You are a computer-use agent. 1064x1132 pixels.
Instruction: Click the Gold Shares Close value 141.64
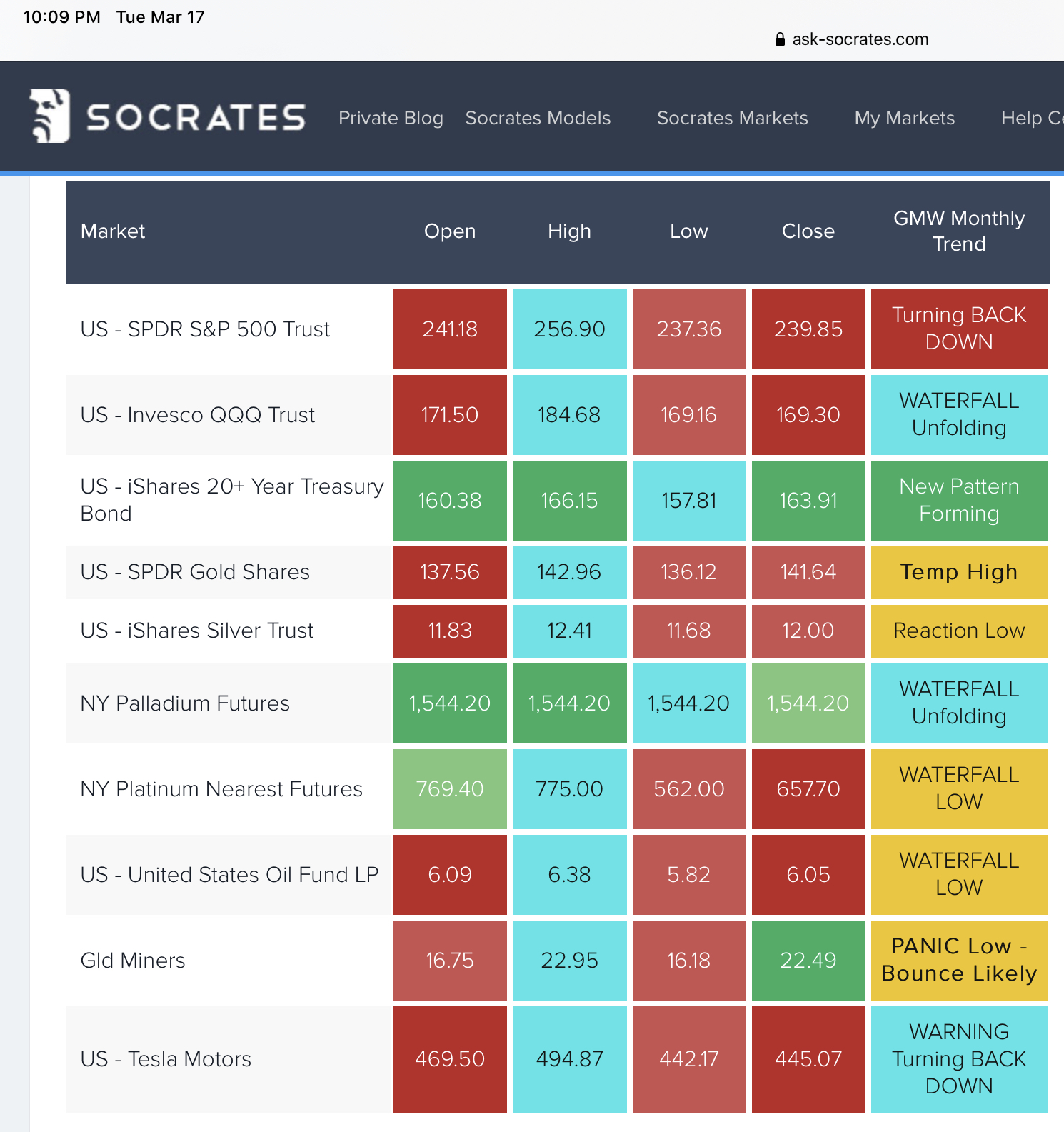[x=808, y=573]
